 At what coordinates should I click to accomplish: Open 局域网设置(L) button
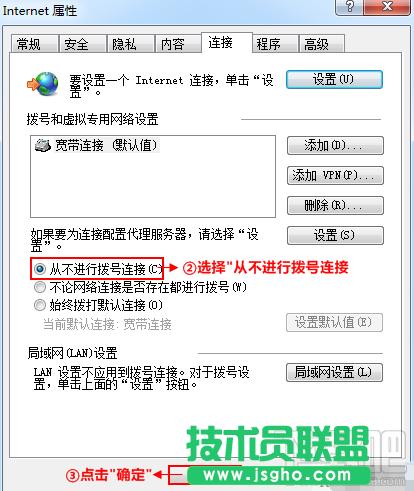tap(334, 372)
